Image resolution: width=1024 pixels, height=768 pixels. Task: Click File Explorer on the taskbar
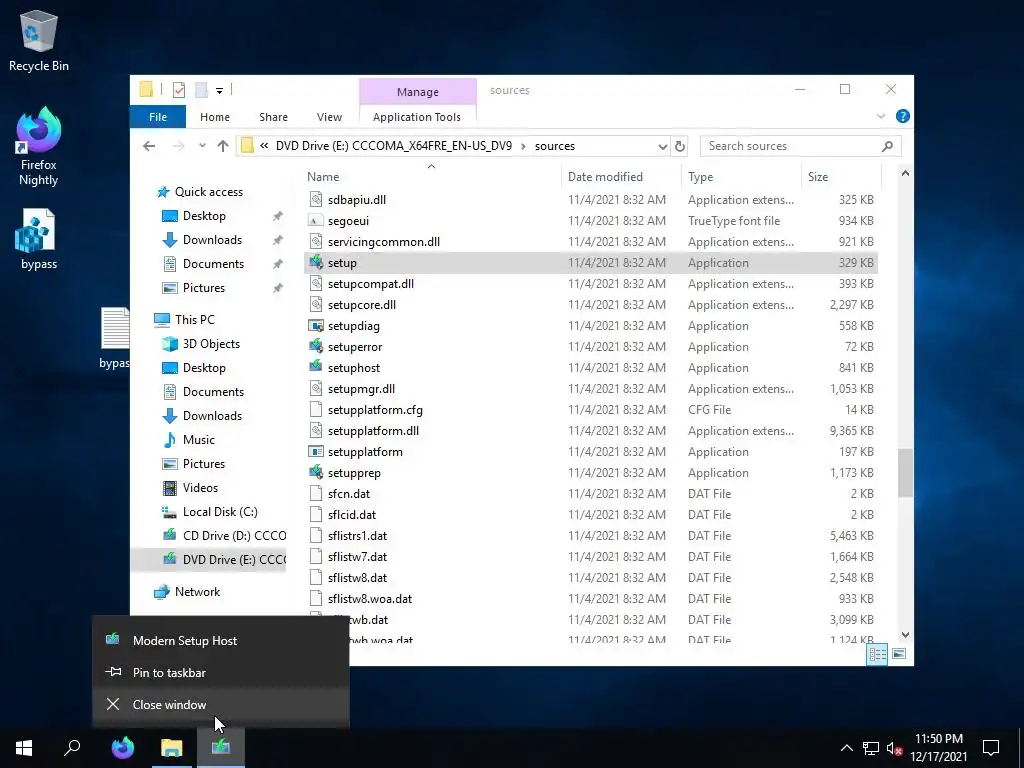172,748
